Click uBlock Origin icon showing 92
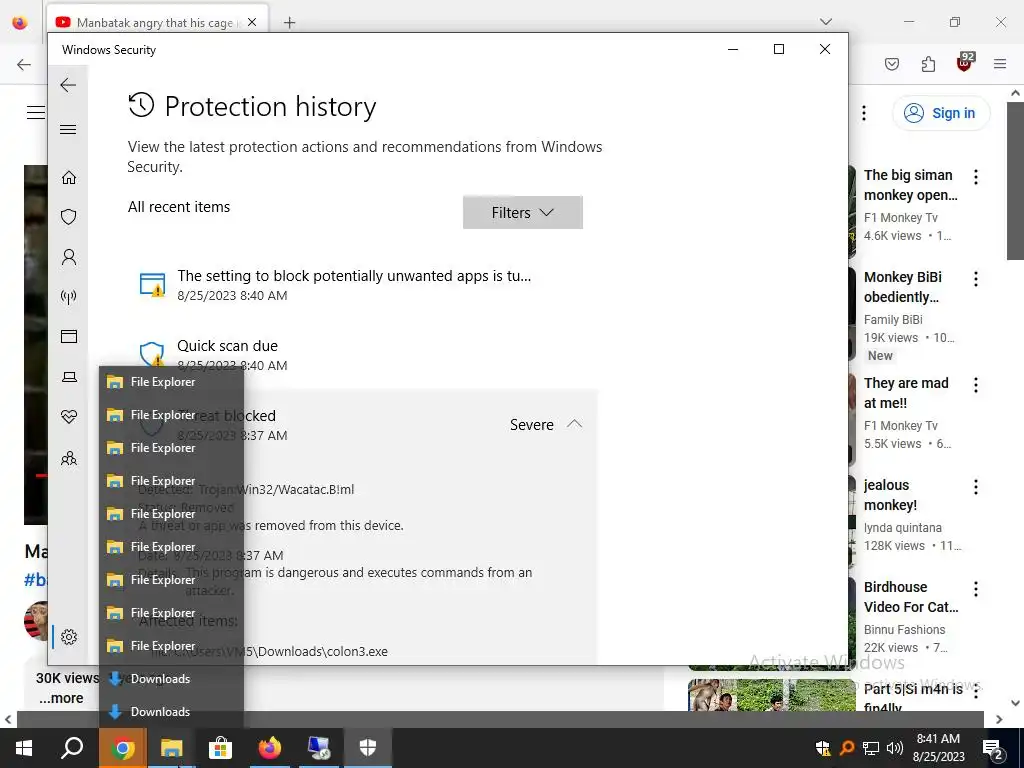The height and width of the screenshot is (768, 1024). pos(965,63)
